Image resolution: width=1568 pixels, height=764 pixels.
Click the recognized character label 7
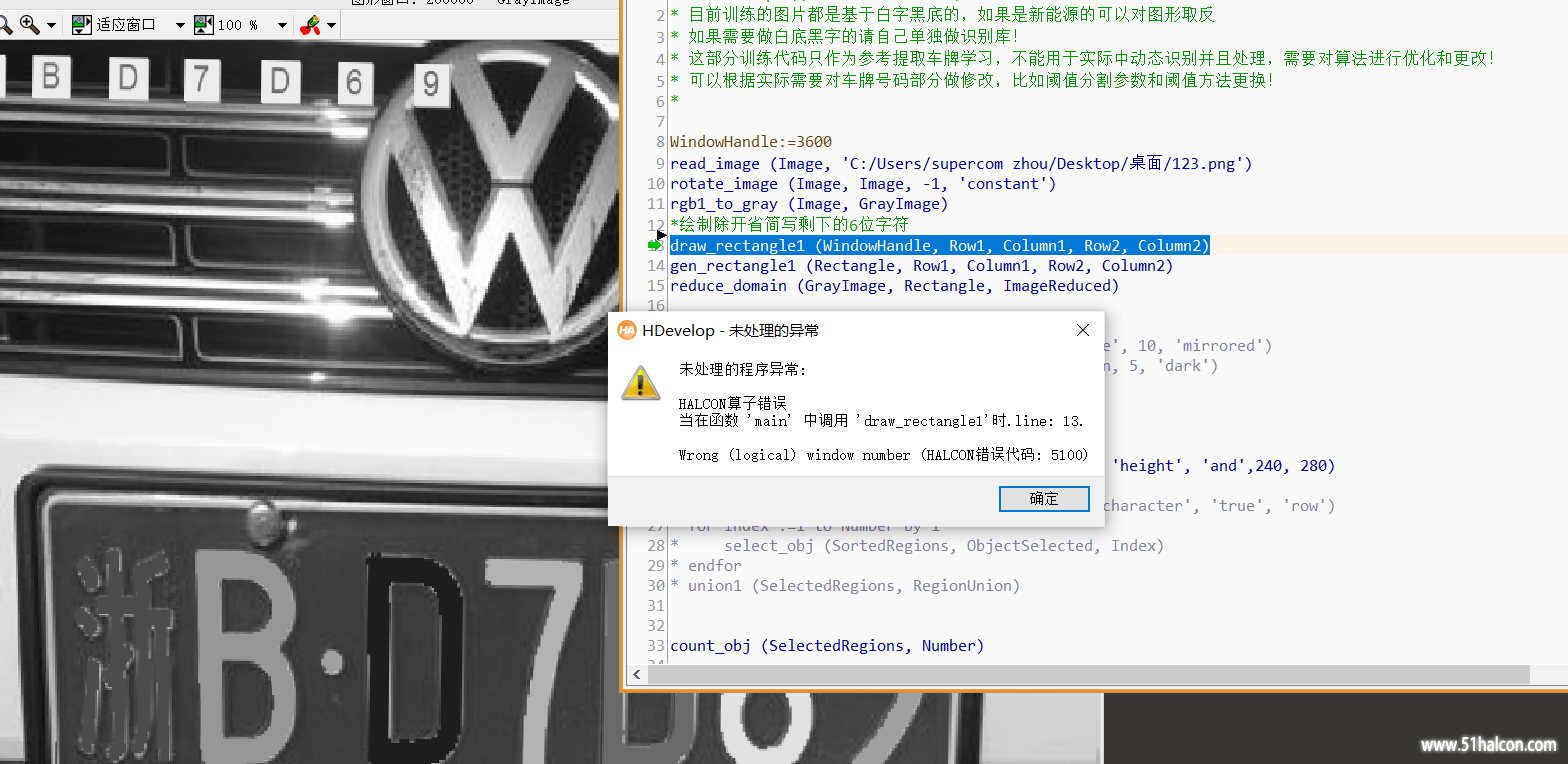(201, 80)
